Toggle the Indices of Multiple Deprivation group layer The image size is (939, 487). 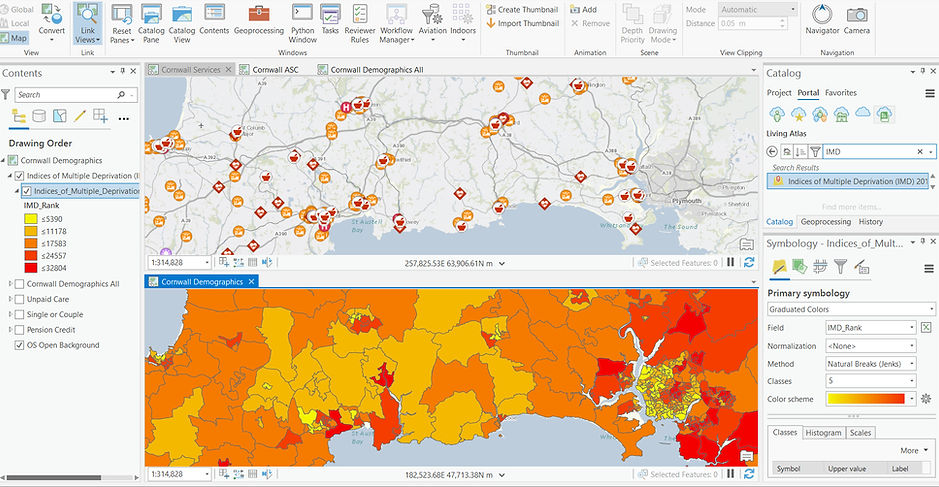pos(19,176)
